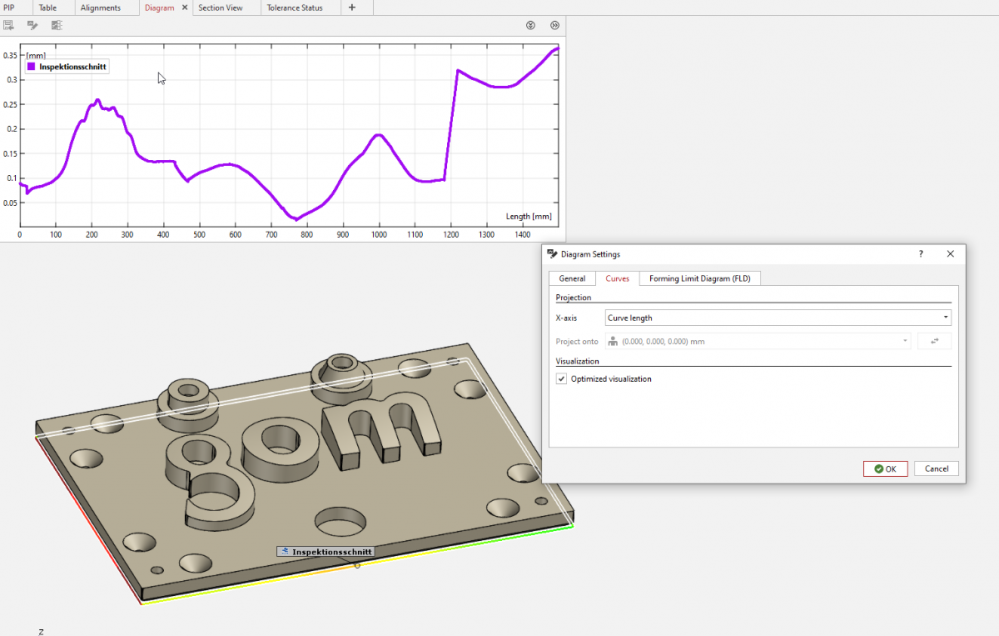Open the Table tab
Screen dimensions: 999x636
[47, 8]
